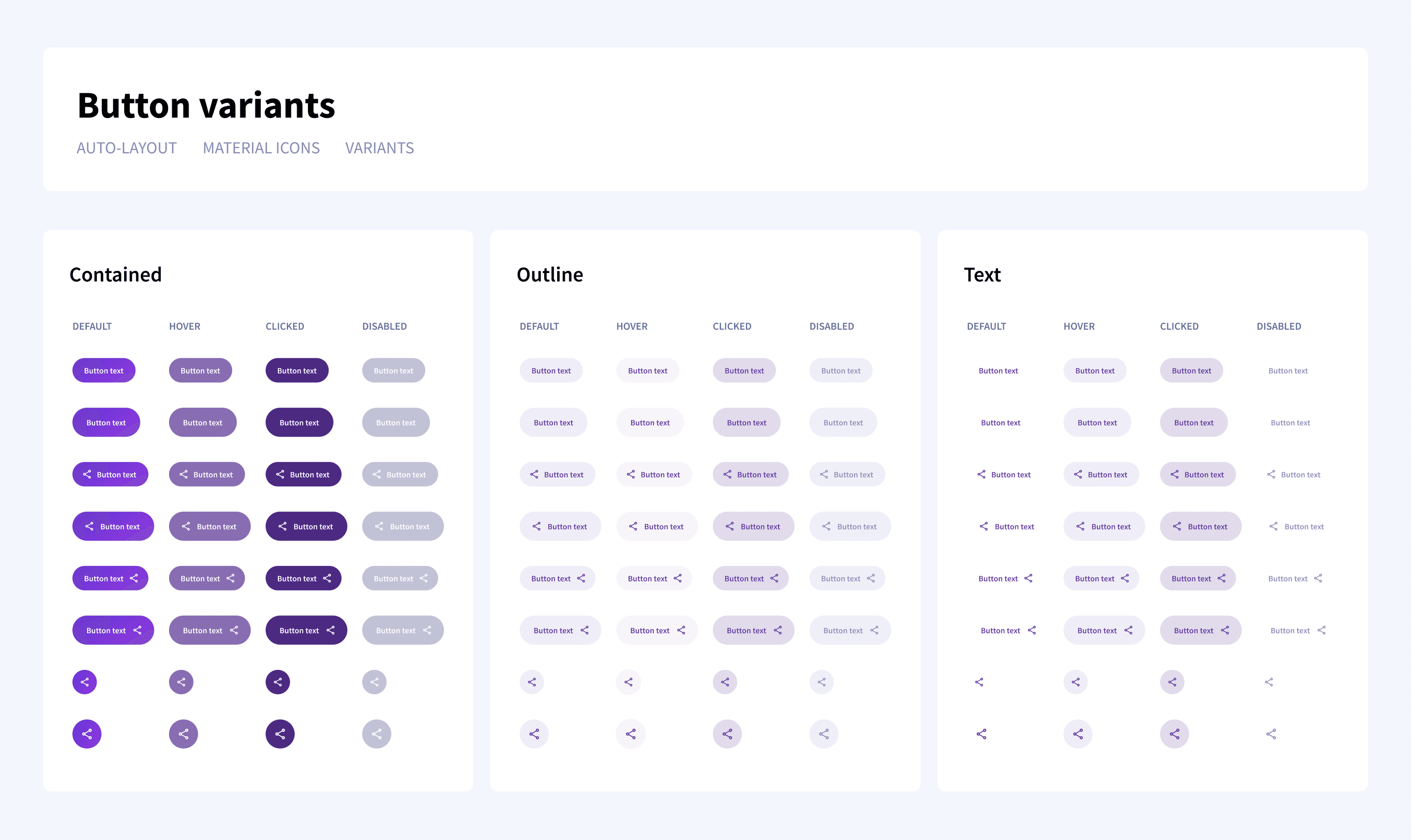Image resolution: width=1411 pixels, height=840 pixels.
Task: Click small disabled Contained share icon-only button
Action: click(374, 682)
